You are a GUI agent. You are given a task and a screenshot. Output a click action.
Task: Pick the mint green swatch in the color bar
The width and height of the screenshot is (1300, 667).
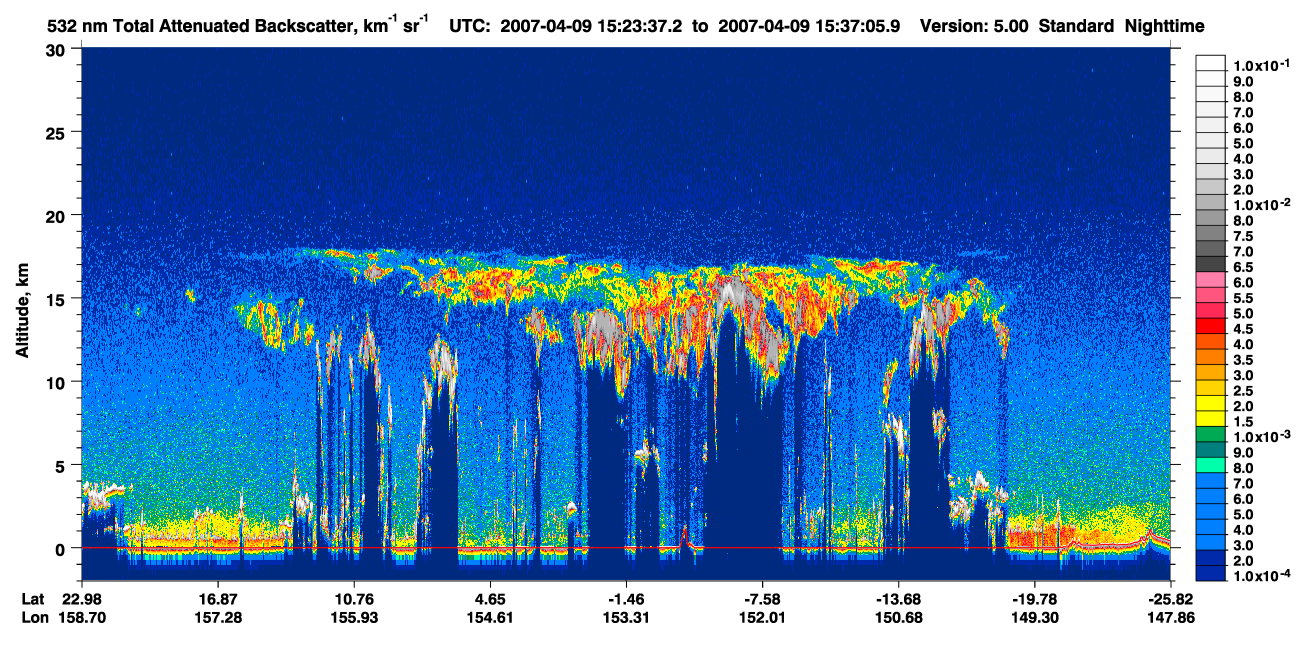coord(1210,465)
